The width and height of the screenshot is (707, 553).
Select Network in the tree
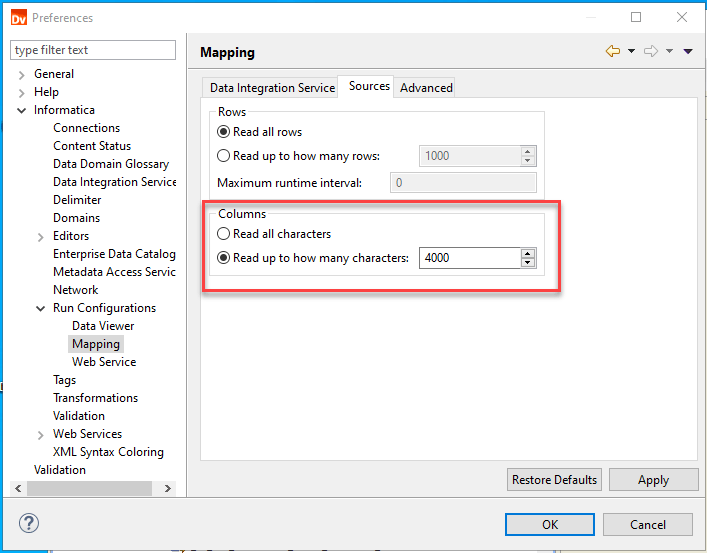76,290
